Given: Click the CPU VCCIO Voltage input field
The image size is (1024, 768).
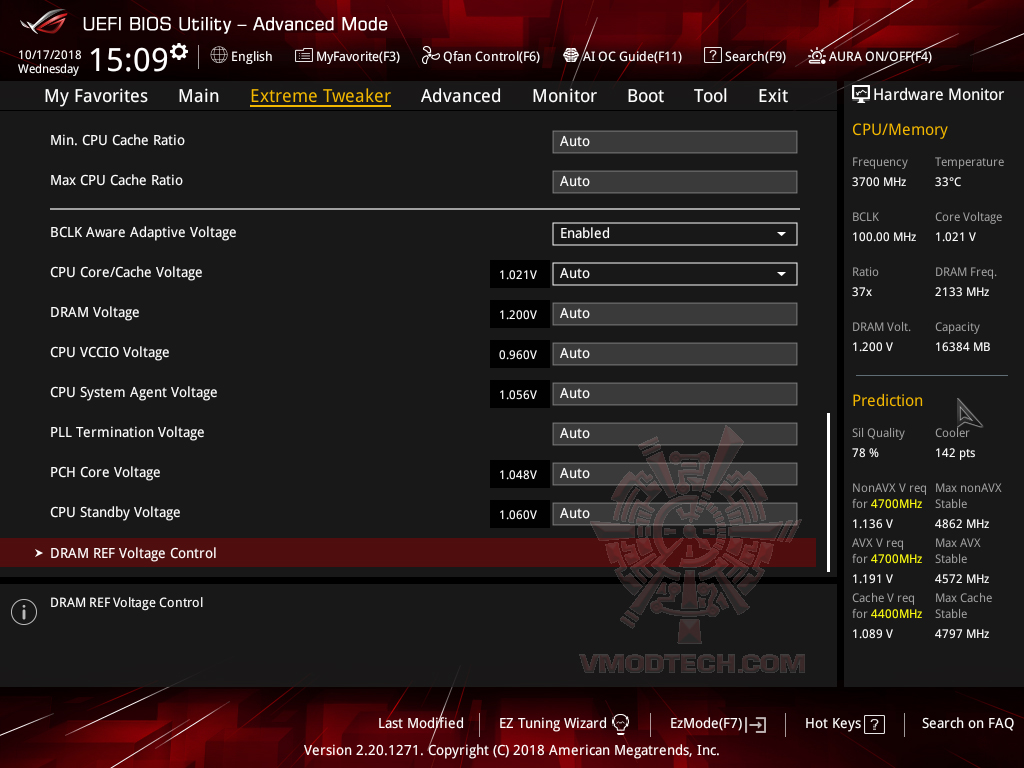Looking at the screenshot, I should pos(675,353).
